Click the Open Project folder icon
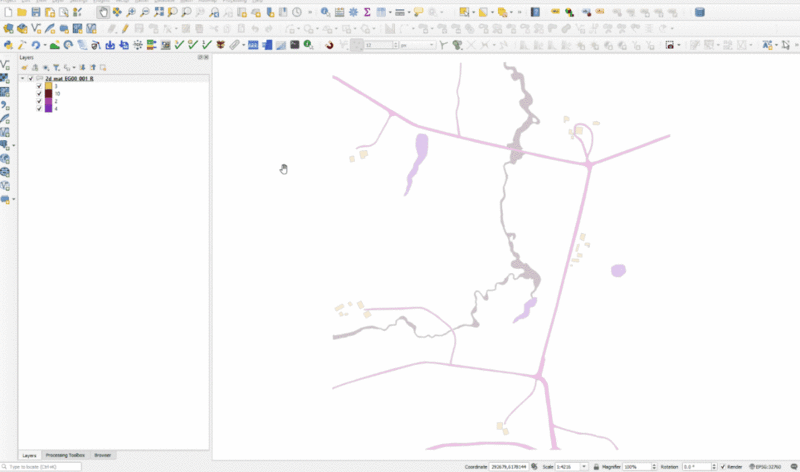Viewport: 800px width, 472px height. pyautogui.click(x=22, y=12)
